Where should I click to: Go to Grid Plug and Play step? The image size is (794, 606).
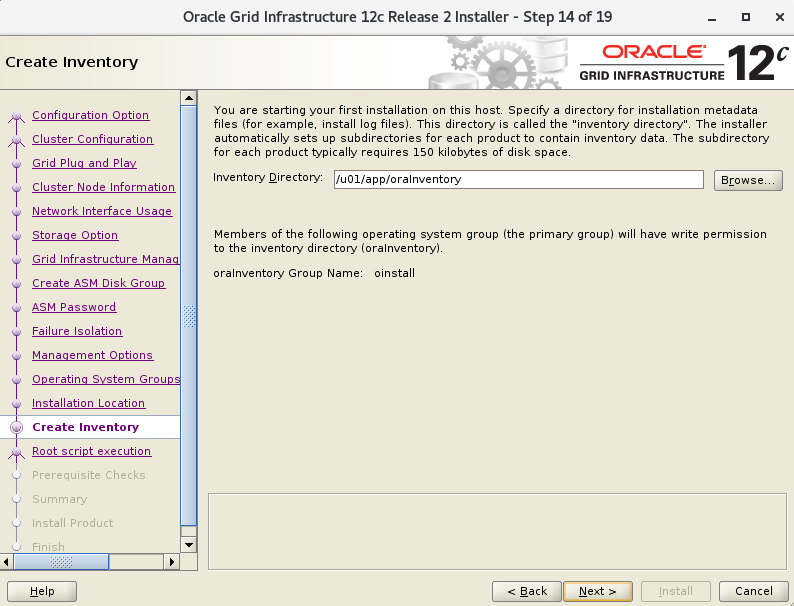84,163
